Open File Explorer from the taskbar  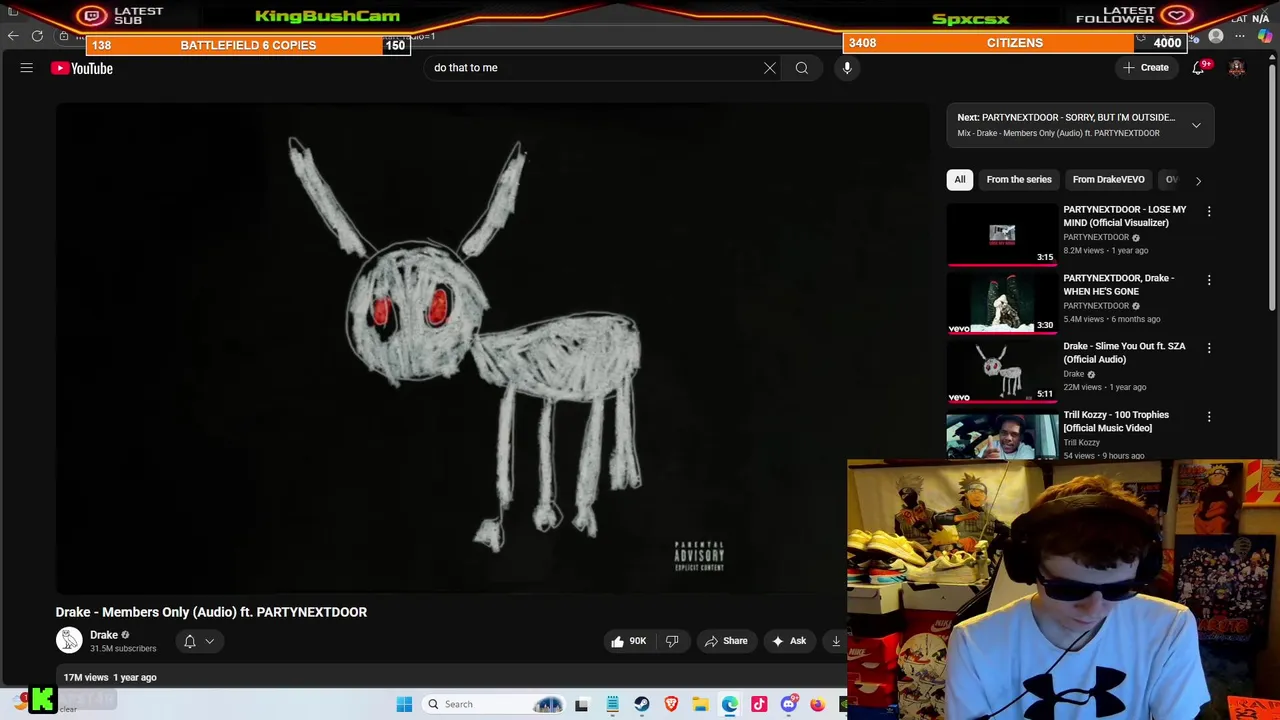700,704
